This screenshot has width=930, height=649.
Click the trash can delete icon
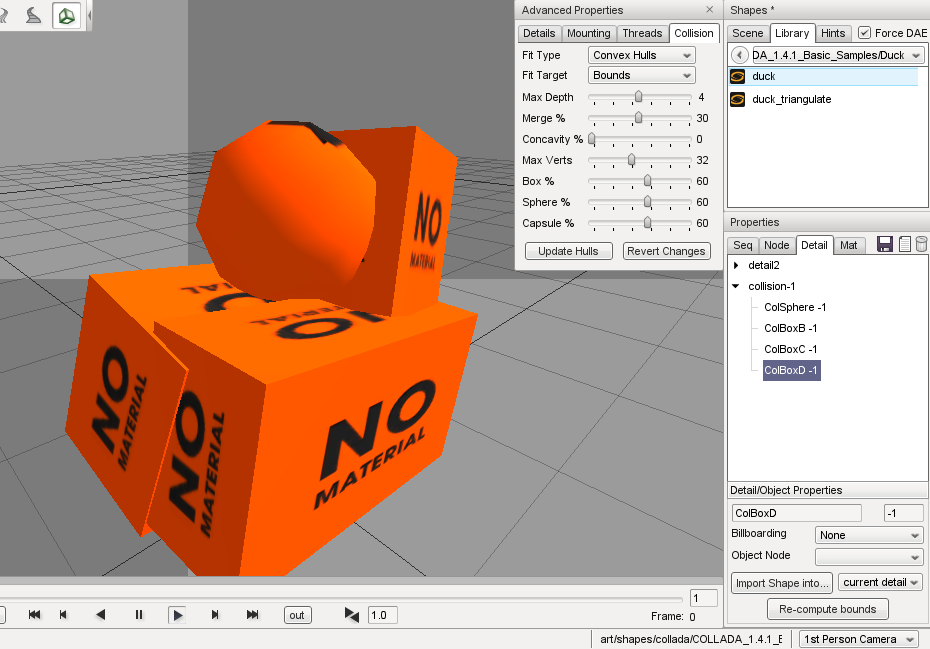click(921, 245)
